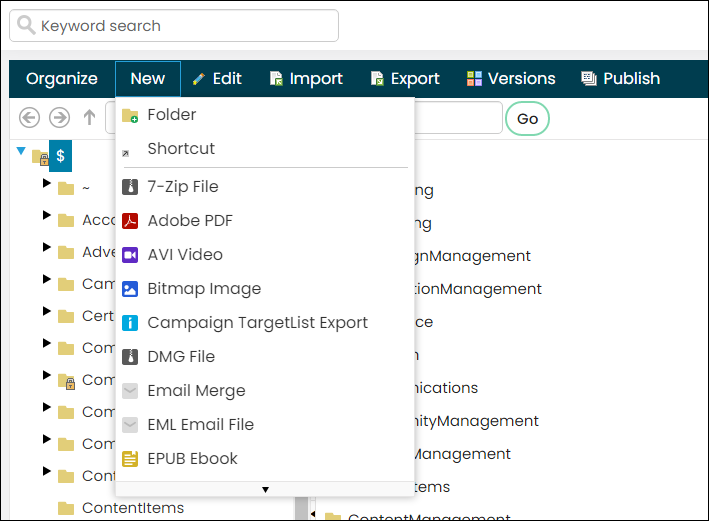
Task: Open the Export menu
Action: [x=405, y=79]
